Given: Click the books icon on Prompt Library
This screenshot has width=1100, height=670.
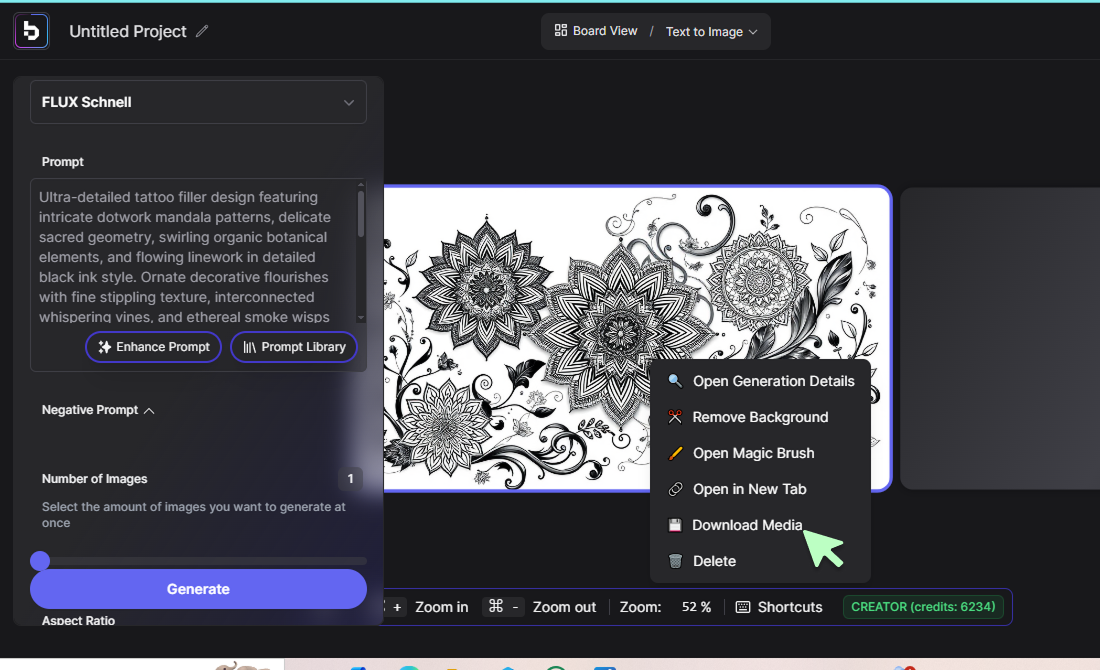Looking at the screenshot, I should (249, 347).
